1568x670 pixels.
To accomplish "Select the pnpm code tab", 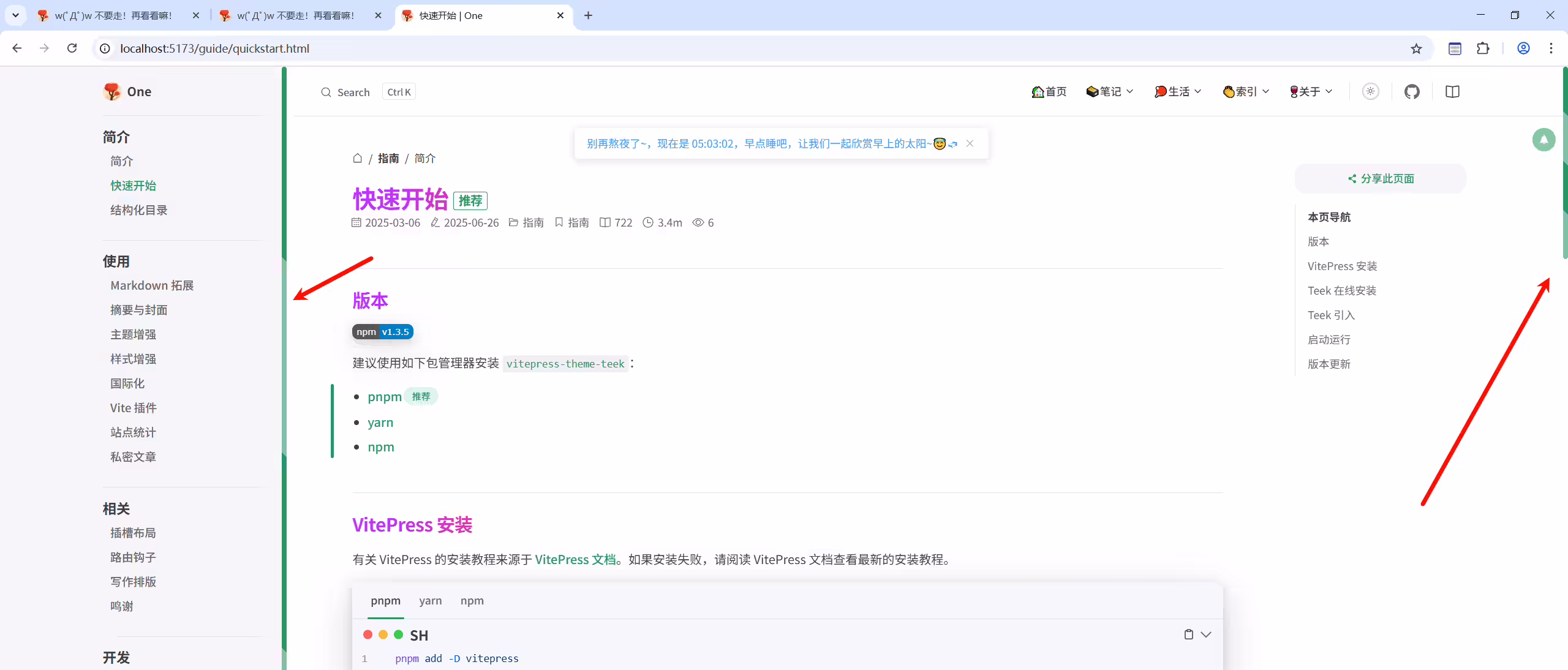I will pyautogui.click(x=385, y=601).
